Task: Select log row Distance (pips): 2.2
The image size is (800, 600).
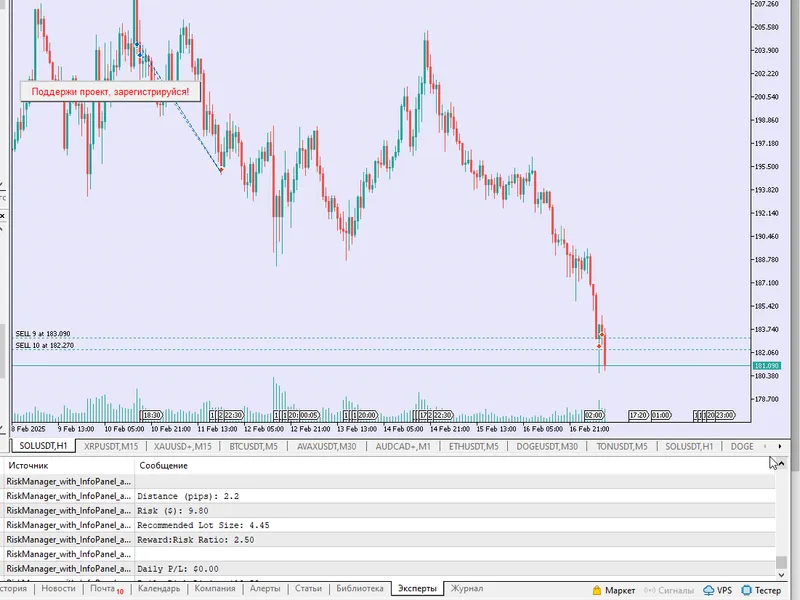Action: [x=390, y=496]
